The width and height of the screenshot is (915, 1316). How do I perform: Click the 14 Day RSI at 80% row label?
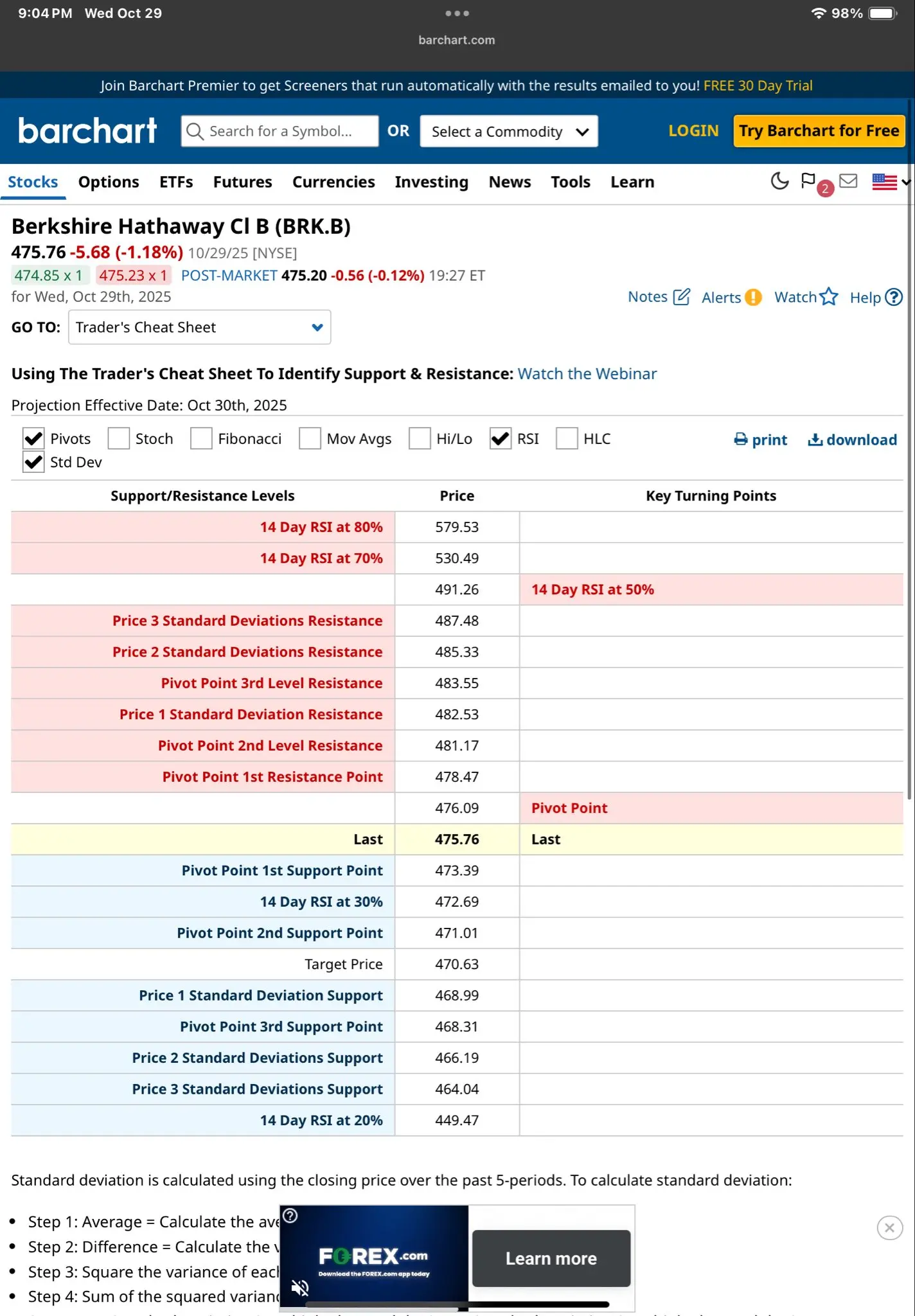(321, 527)
